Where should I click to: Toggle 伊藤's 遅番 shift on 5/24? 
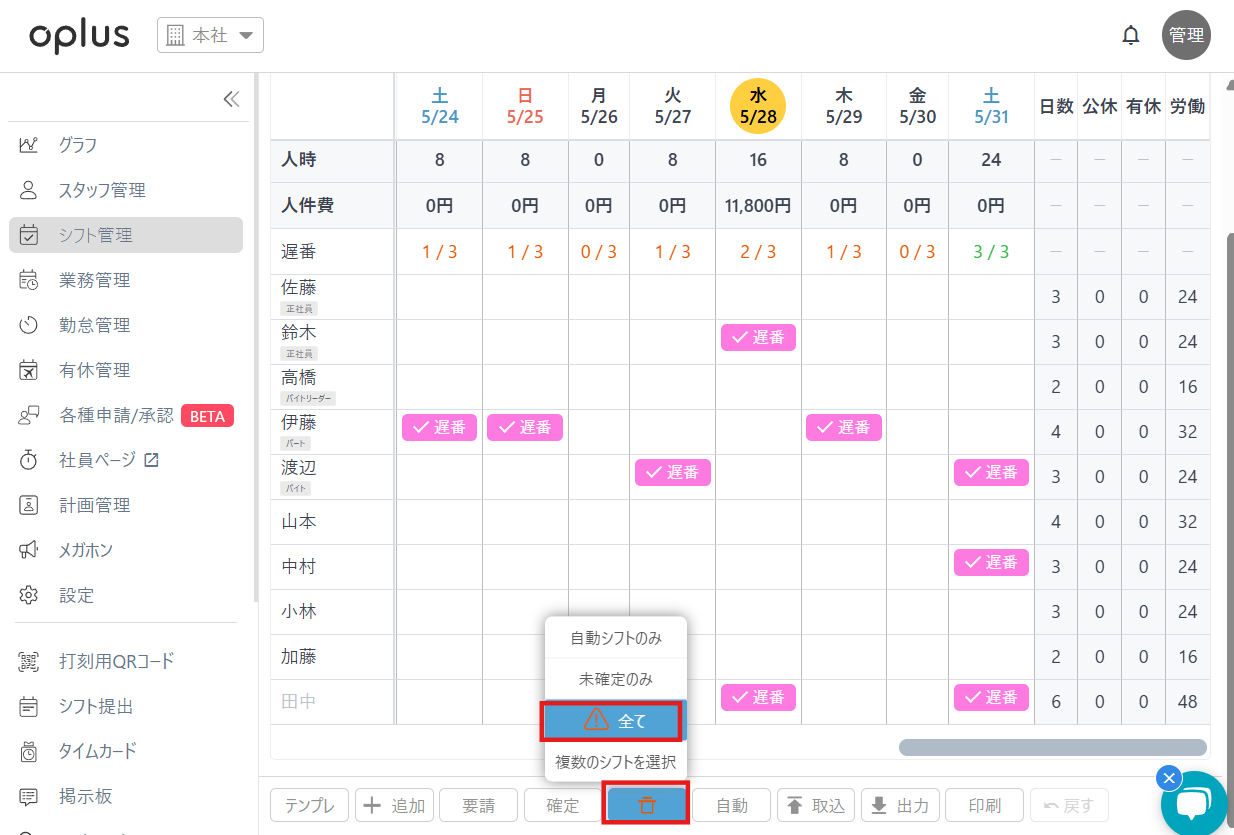[x=440, y=427]
